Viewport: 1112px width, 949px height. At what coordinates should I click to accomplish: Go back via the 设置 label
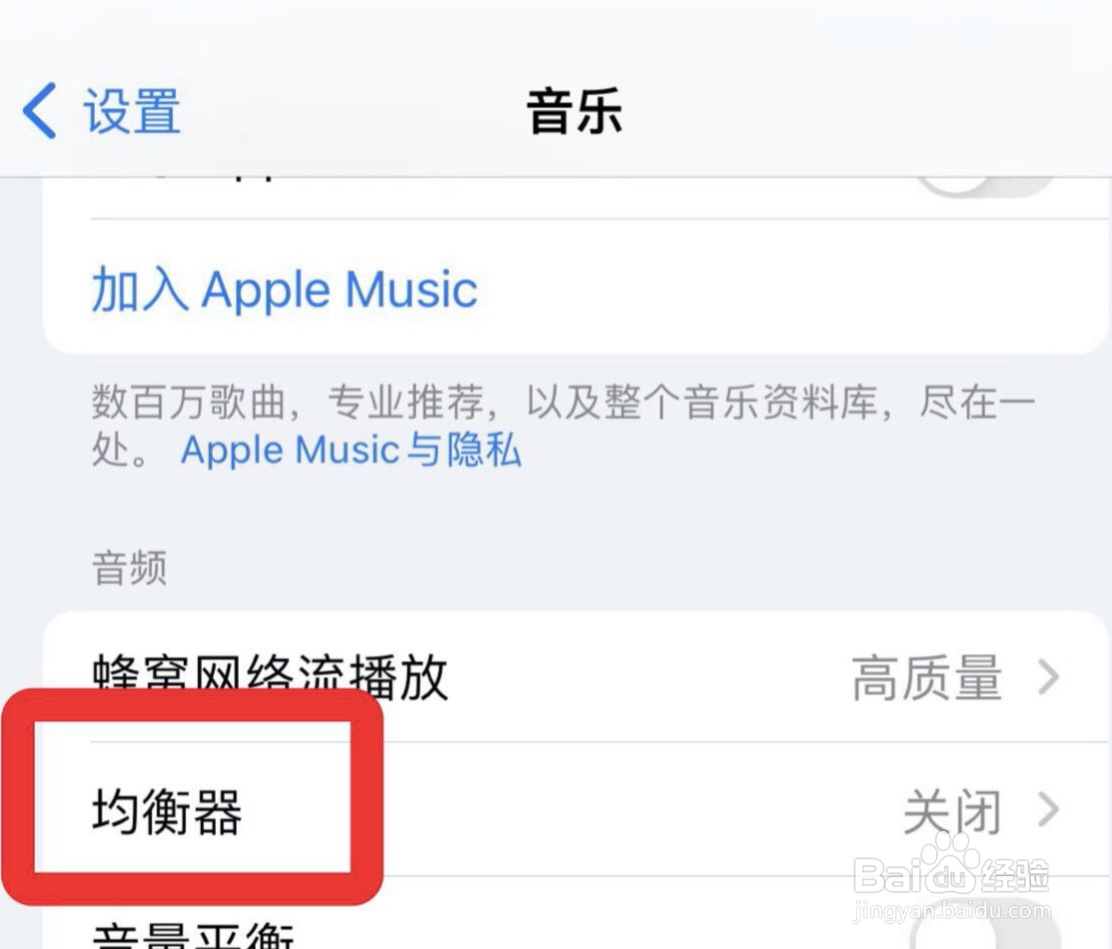tap(132, 111)
